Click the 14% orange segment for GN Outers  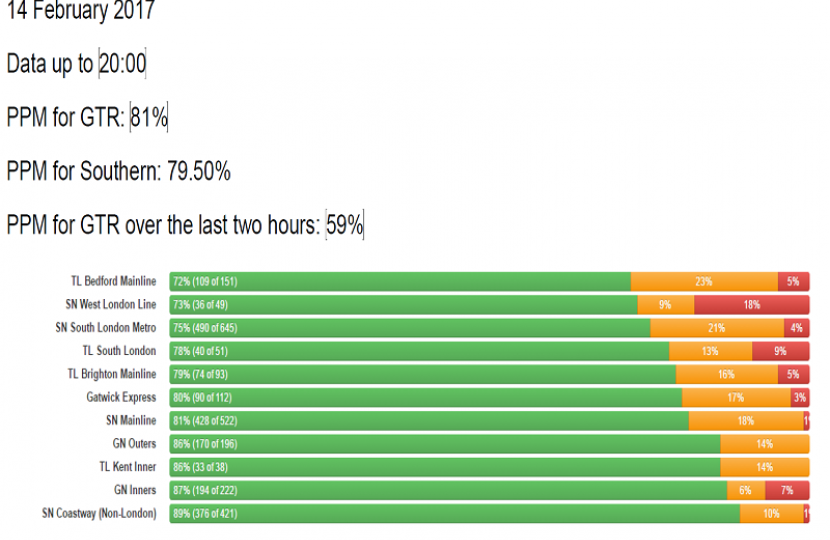(764, 444)
